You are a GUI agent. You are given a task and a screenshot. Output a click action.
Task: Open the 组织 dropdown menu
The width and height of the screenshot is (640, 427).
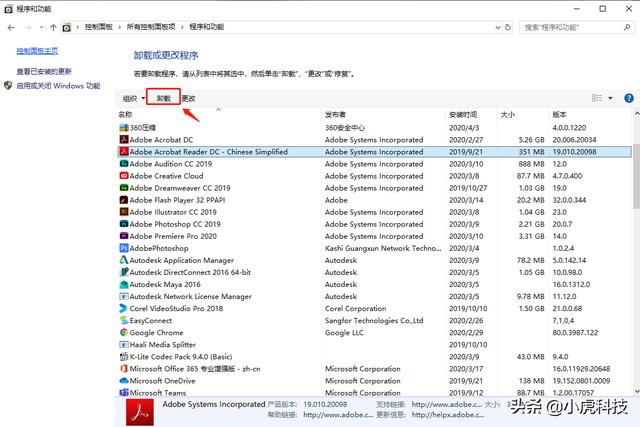click(134, 98)
